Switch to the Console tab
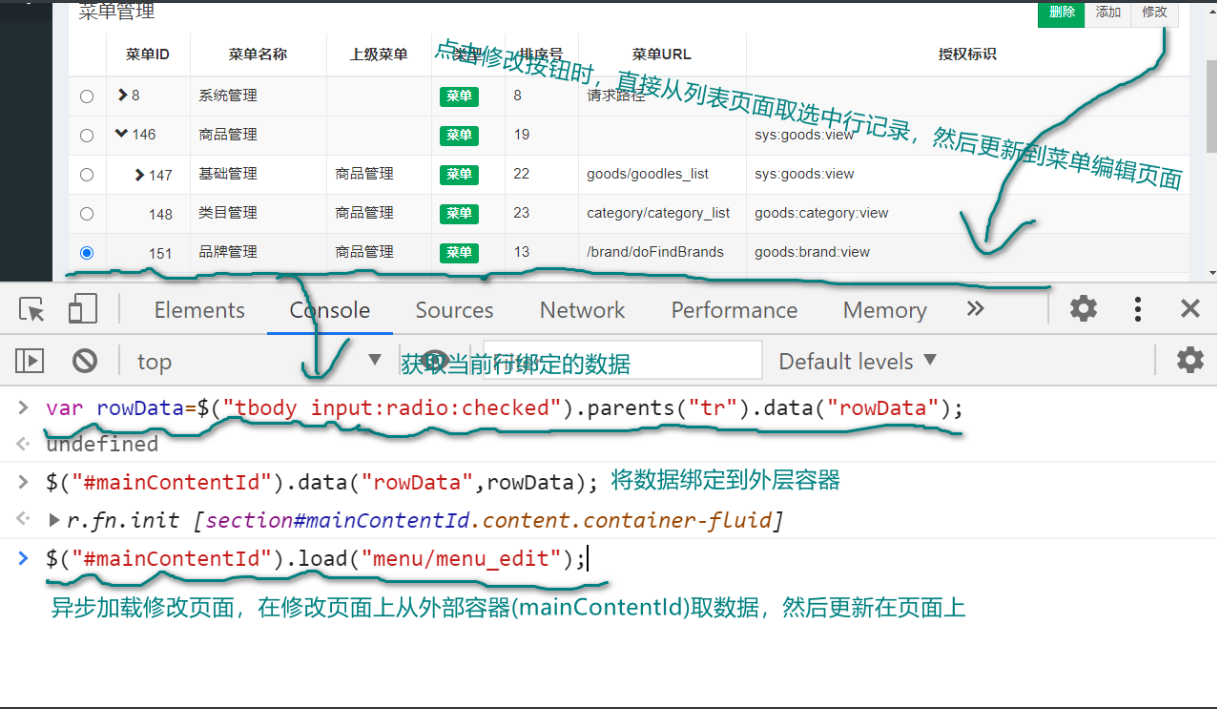The height and width of the screenshot is (709, 1217). (330, 310)
